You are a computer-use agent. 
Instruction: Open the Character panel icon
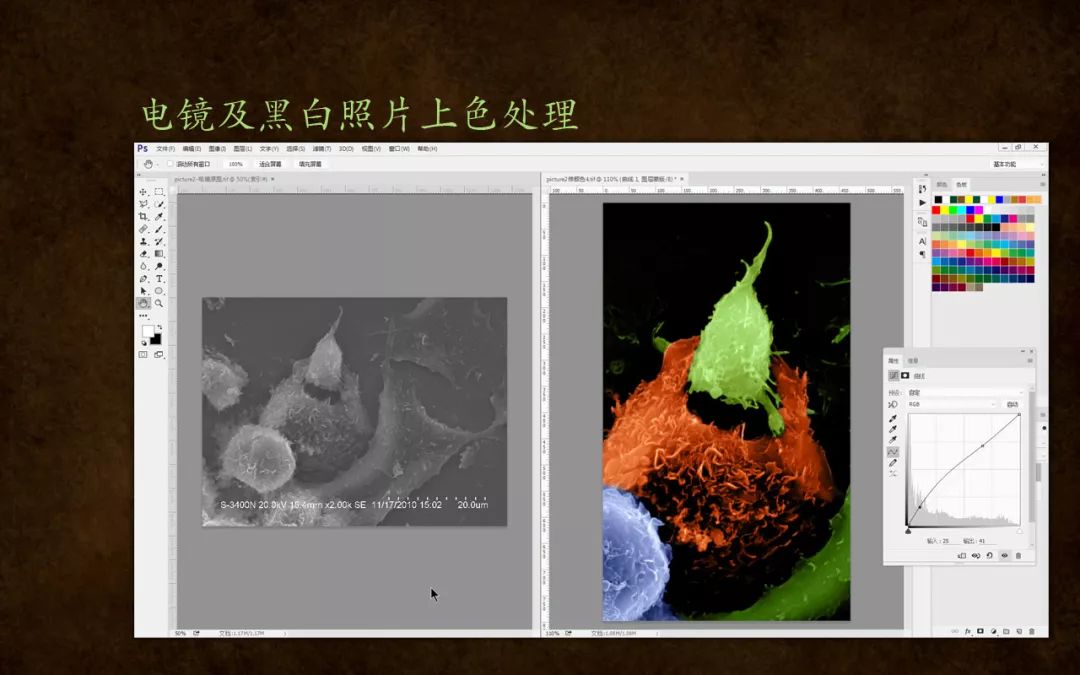pyautogui.click(x=922, y=241)
